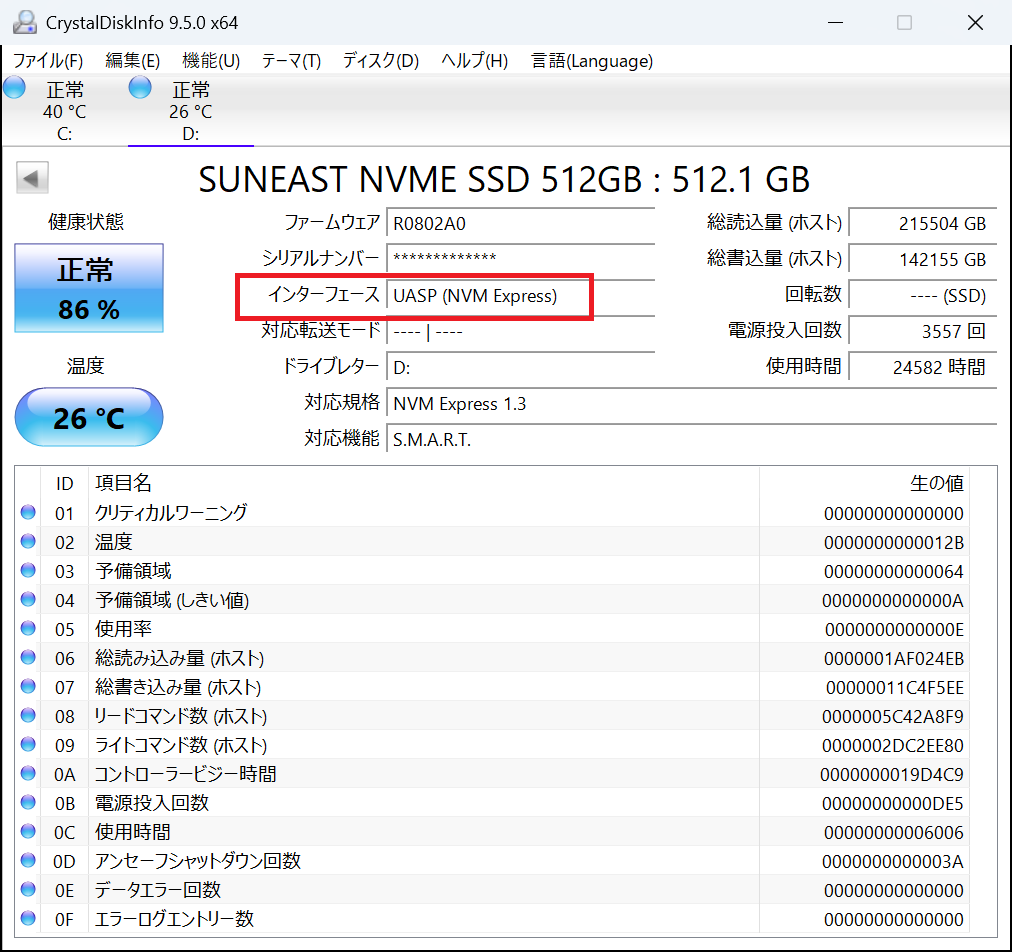Click status dot for row 0A コントローラービジー時間
The width and height of the screenshot is (1012, 952).
[x=28, y=773]
